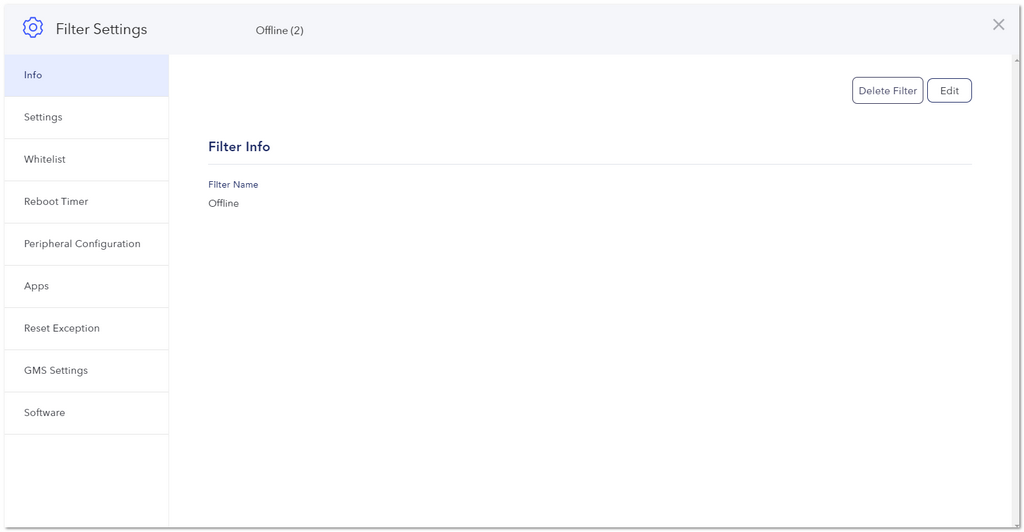This screenshot has height=532, width=1024.
Task: Click the Filter Settings gear icon
Action: (x=33, y=27)
